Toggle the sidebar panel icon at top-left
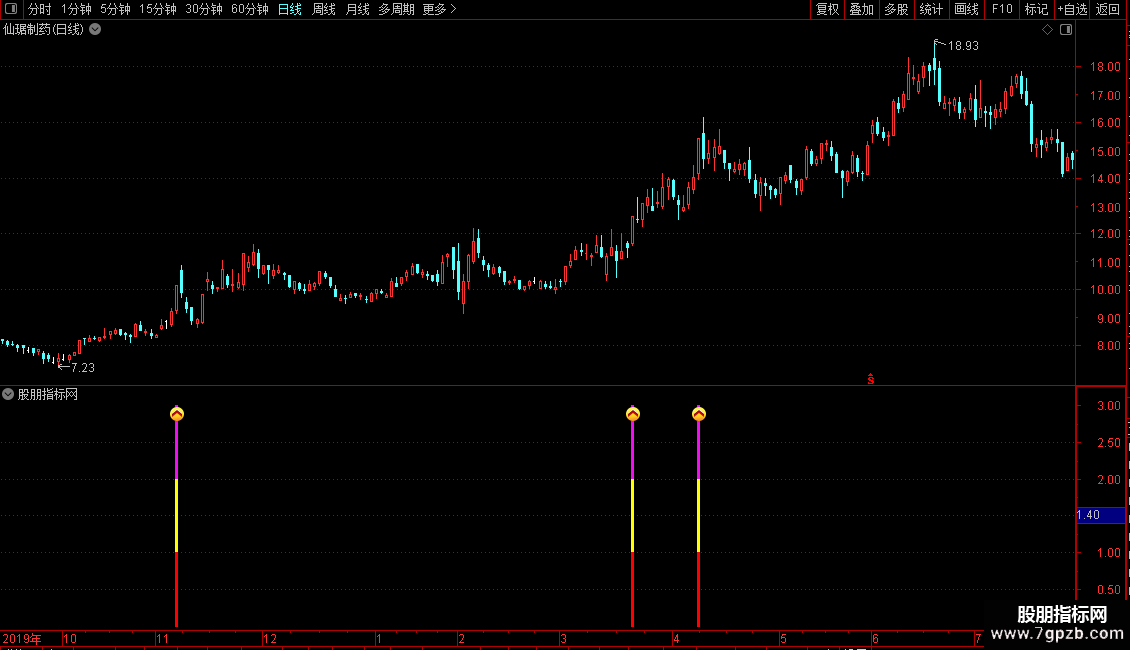1130x650 pixels. click(x=11, y=9)
